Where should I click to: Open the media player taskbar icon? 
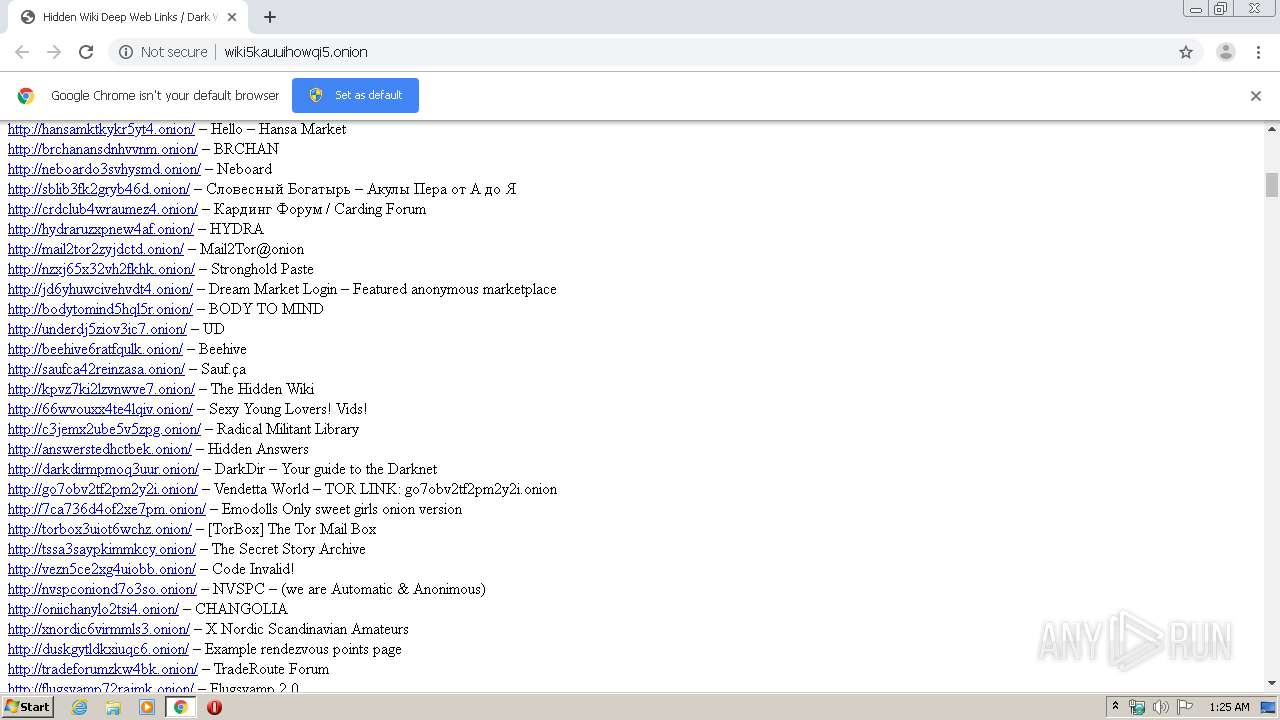[x=147, y=707]
